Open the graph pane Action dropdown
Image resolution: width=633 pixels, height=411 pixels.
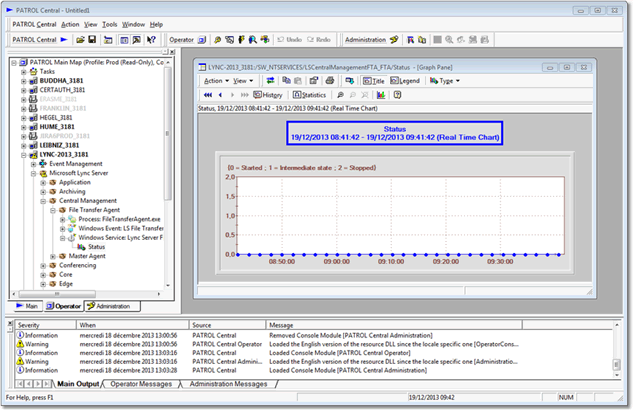(x=212, y=80)
